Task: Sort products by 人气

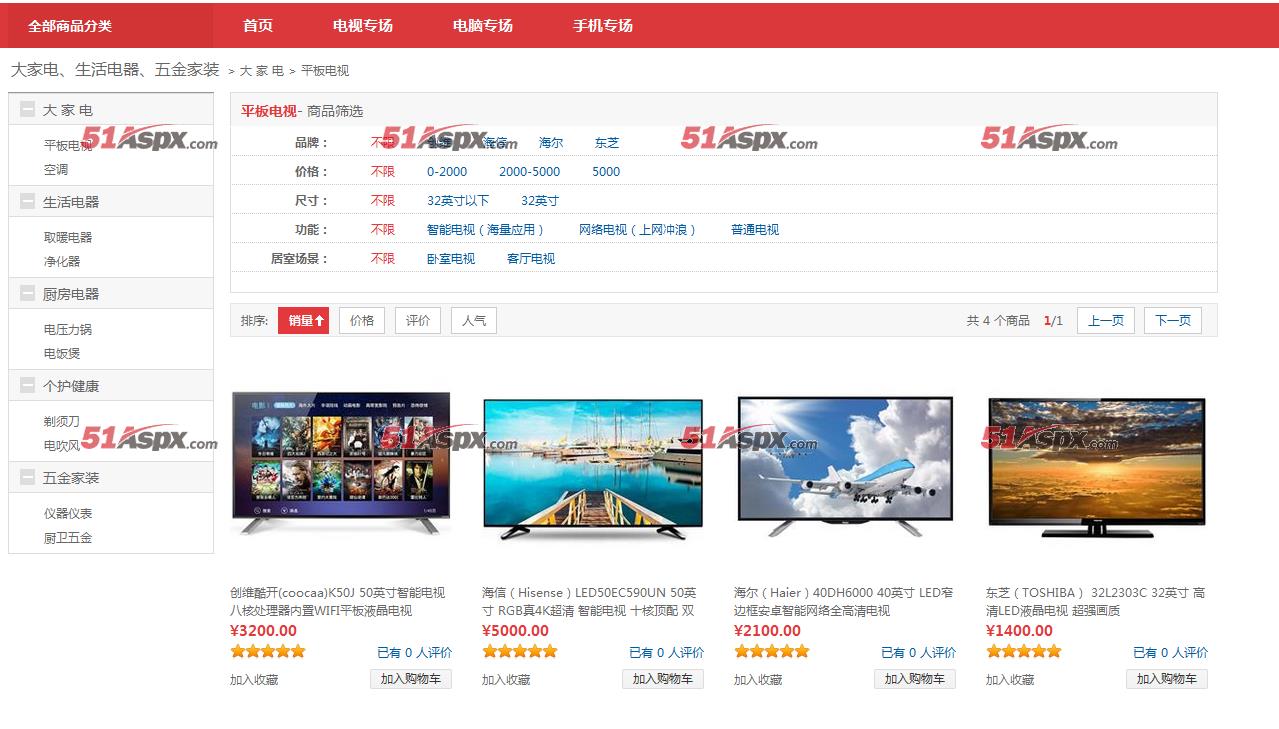Action: point(474,321)
